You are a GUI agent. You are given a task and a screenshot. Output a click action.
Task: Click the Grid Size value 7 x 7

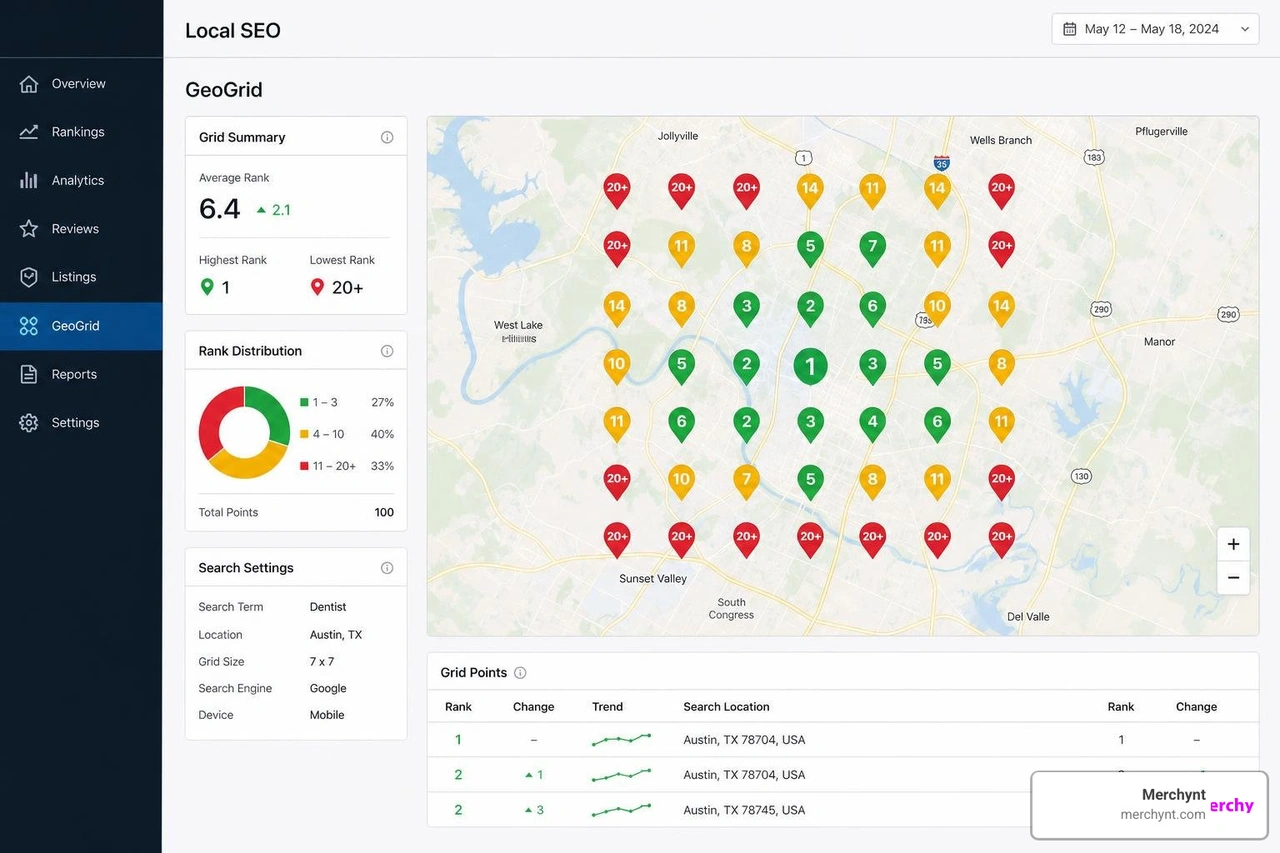click(x=322, y=662)
